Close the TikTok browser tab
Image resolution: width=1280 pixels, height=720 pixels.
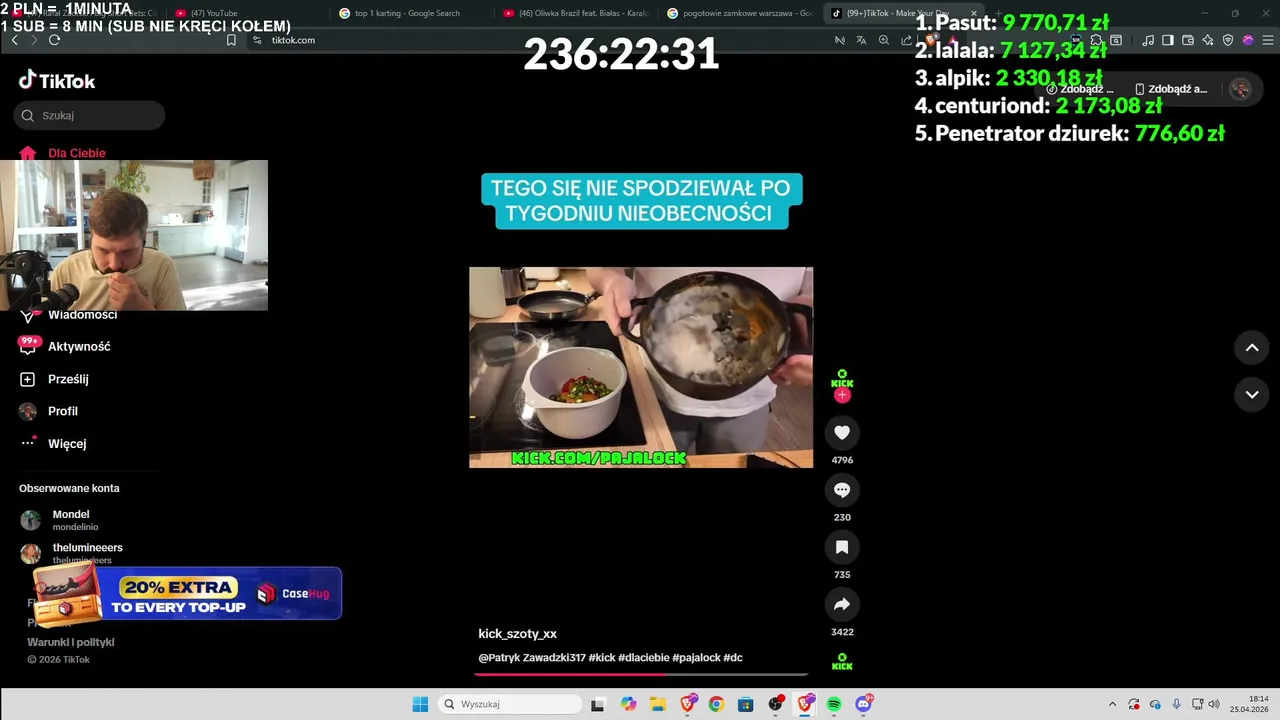pyautogui.click(x=973, y=13)
